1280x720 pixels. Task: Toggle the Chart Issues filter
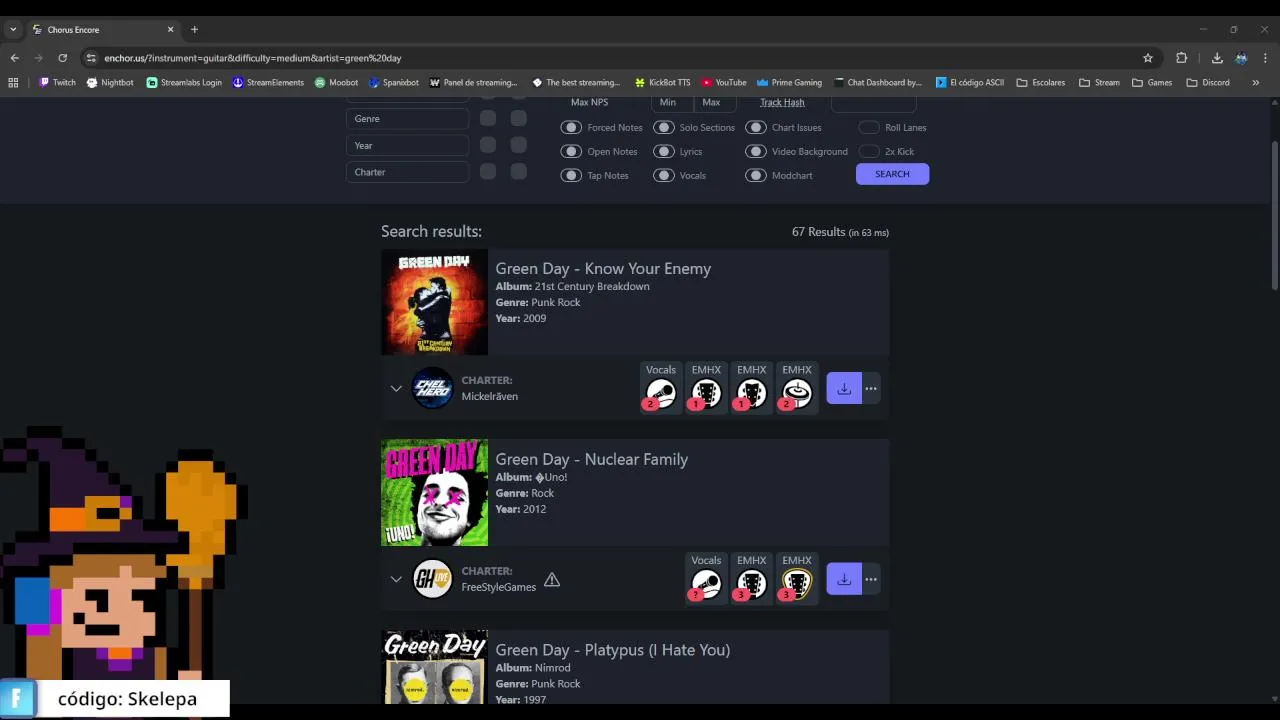point(756,128)
